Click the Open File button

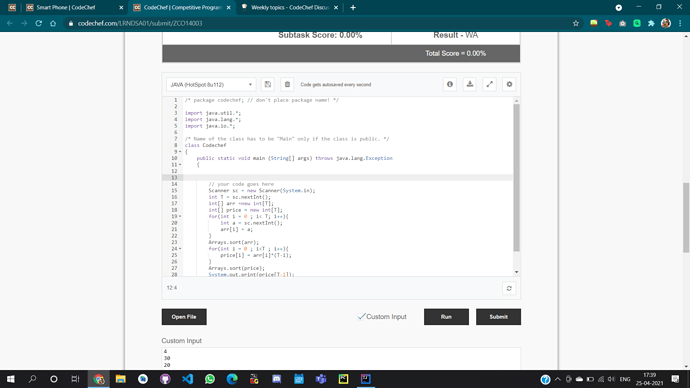point(184,317)
